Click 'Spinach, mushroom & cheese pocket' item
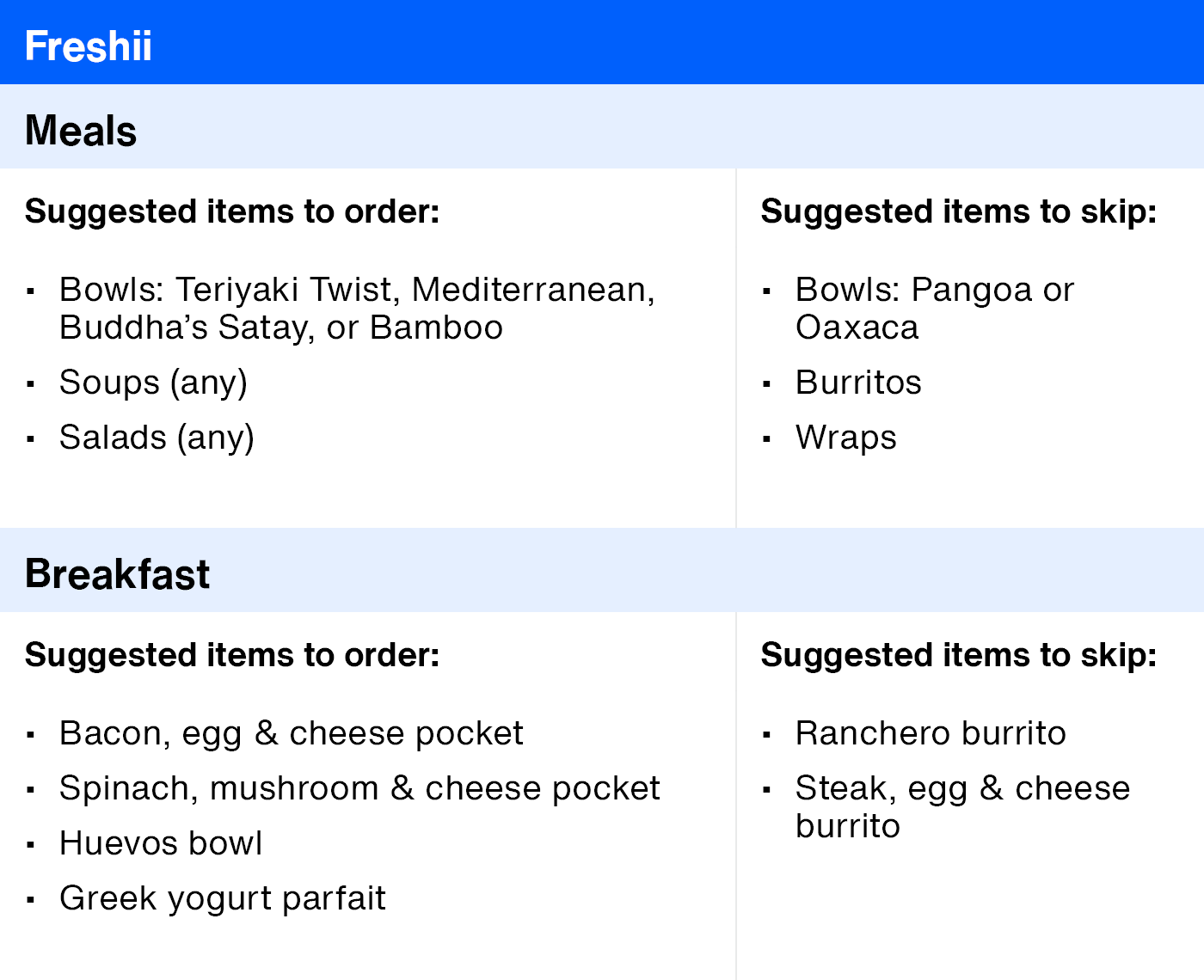The width and height of the screenshot is (1204, 980). click(359, 789)
